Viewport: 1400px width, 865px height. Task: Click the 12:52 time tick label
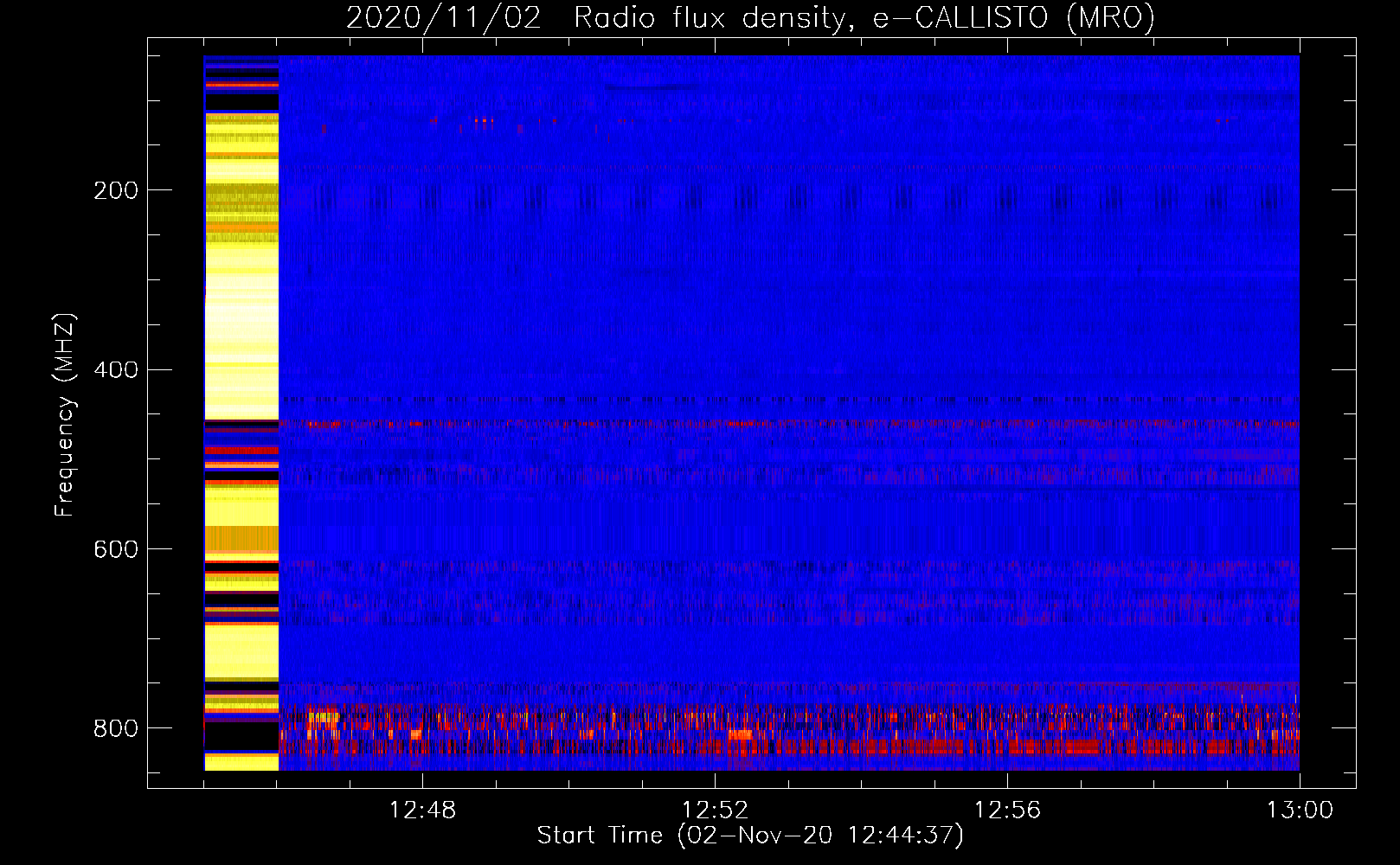715,811
